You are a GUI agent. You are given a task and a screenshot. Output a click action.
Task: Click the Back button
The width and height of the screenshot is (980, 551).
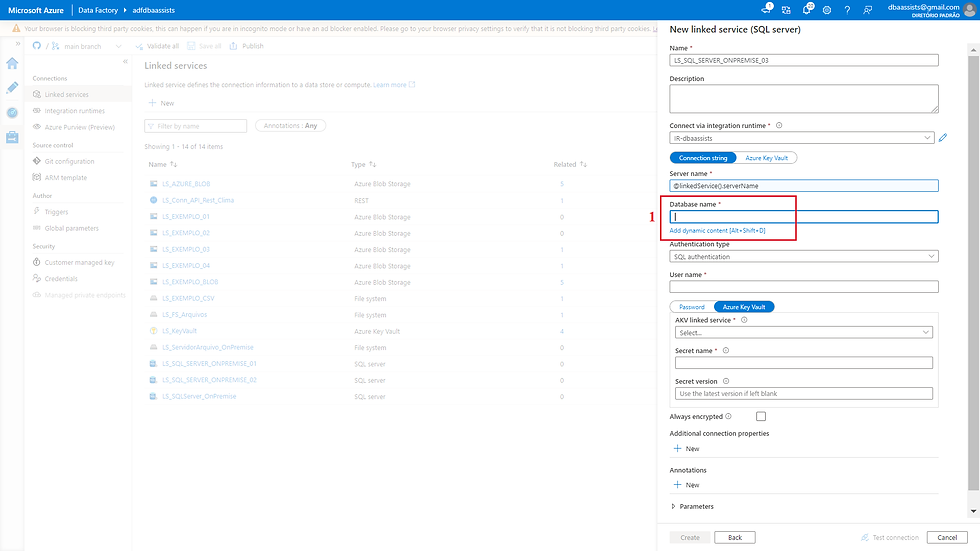point(735,537)
